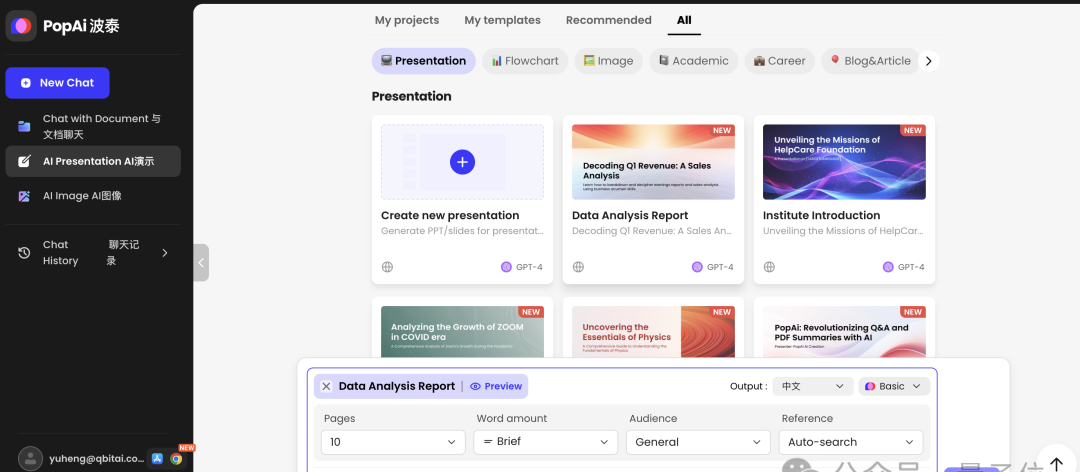Viewport: 1080px width, 472px height.
Task: Click globe icon on Institute Introduction card
Action: 769,267
